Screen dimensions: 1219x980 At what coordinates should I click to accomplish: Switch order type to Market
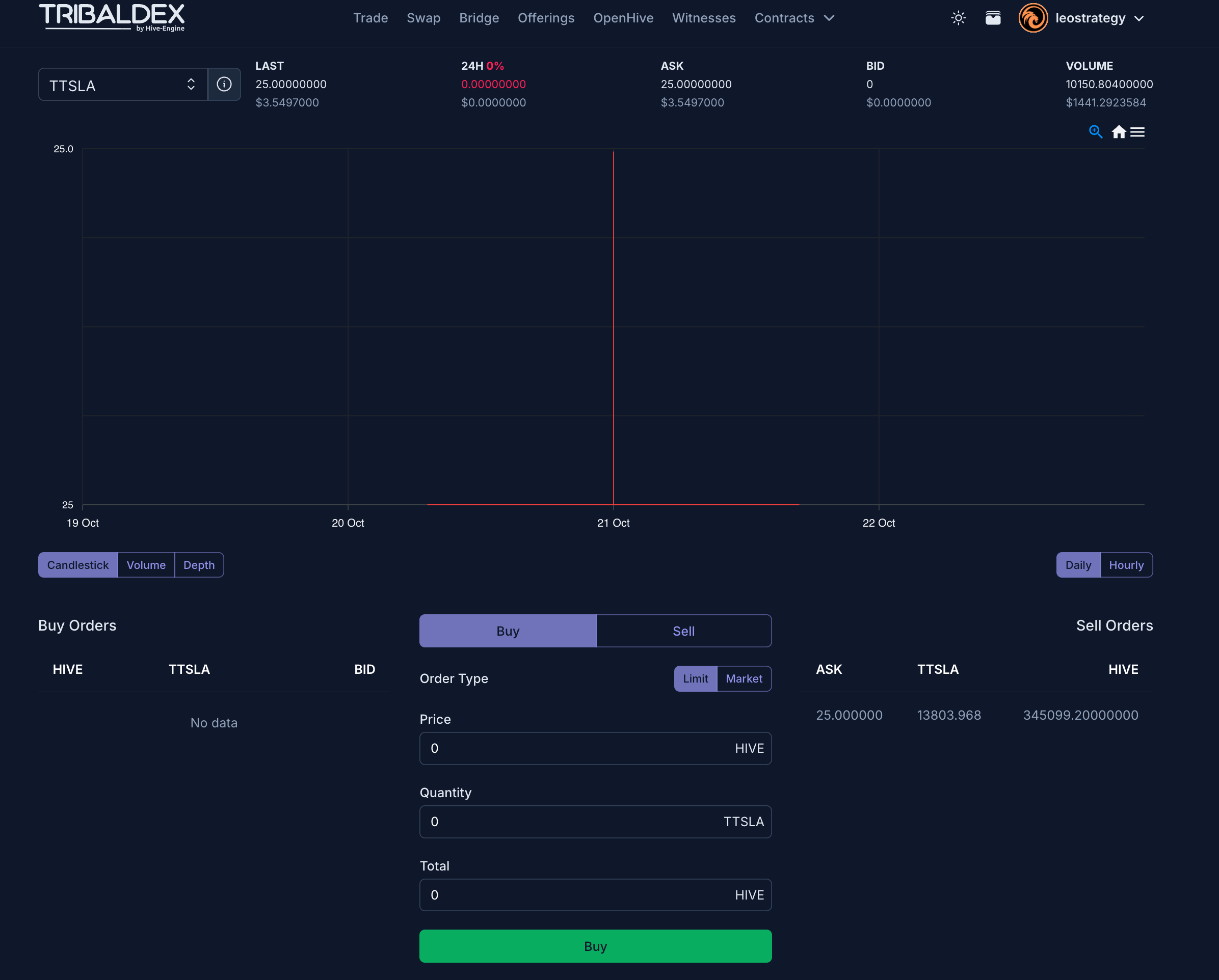pos(744,678)
